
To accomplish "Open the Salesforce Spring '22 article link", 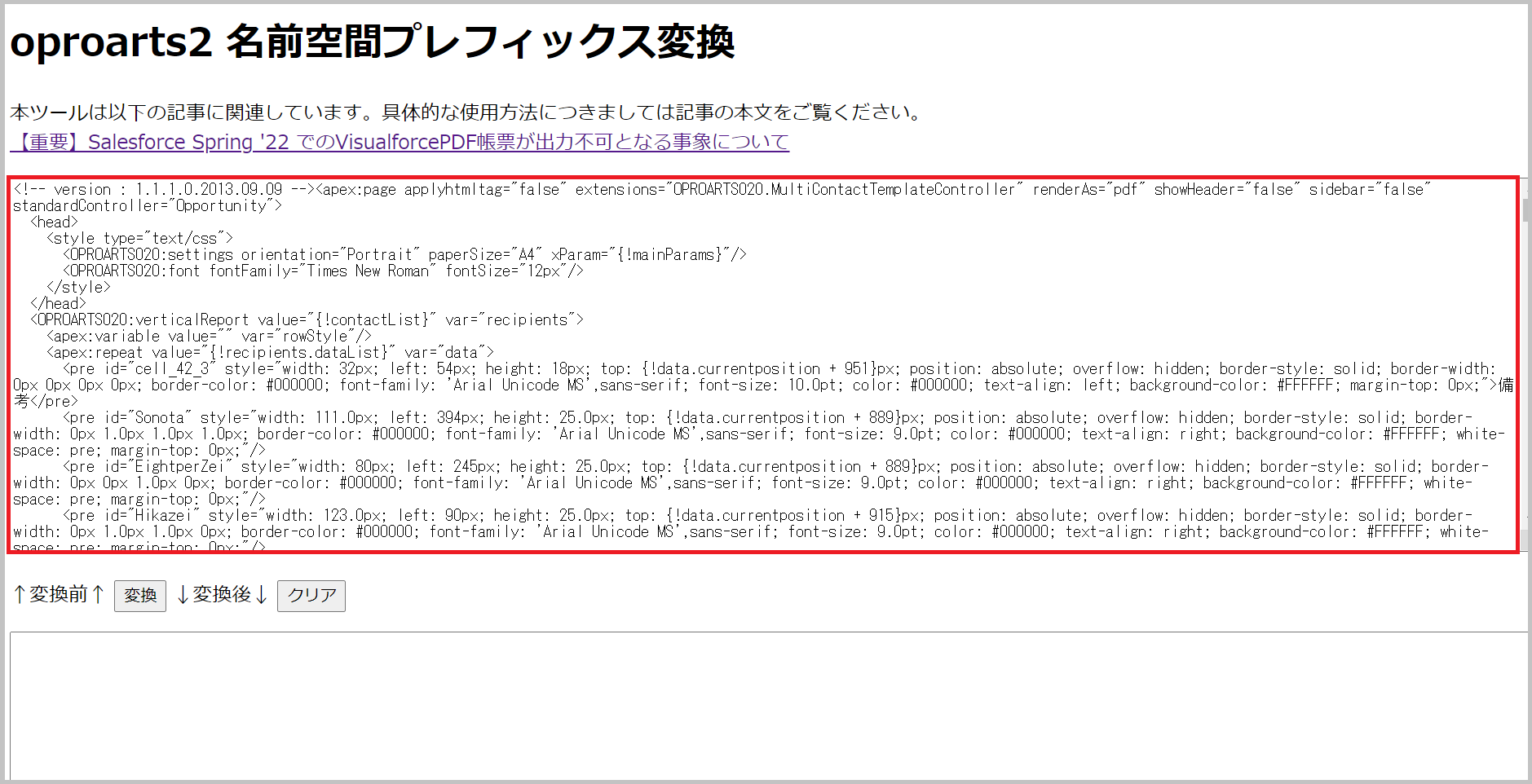I will 400,142.
